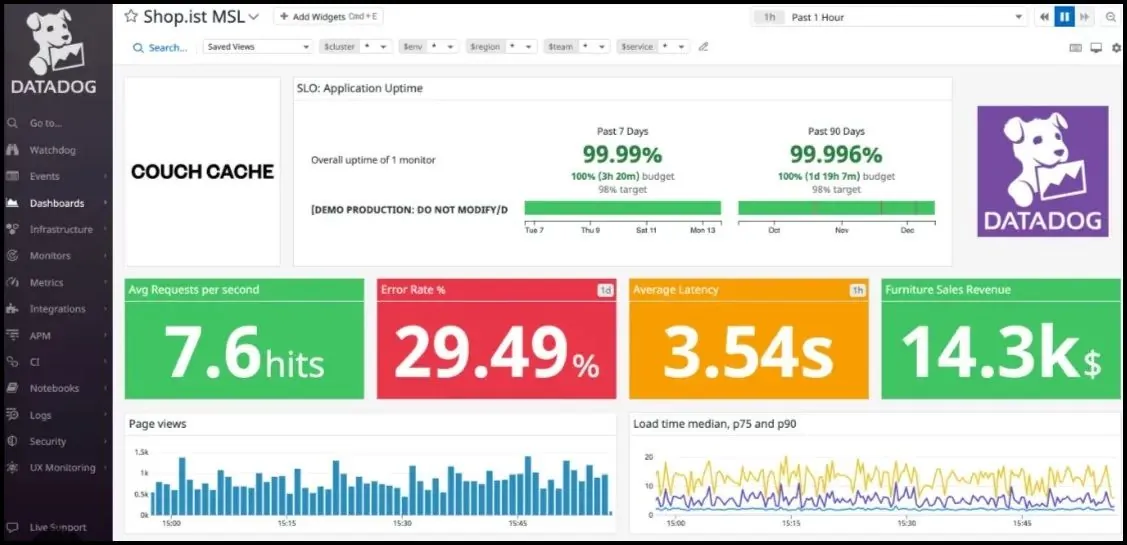Click the purple Datadog image widget

(1042, 171)
